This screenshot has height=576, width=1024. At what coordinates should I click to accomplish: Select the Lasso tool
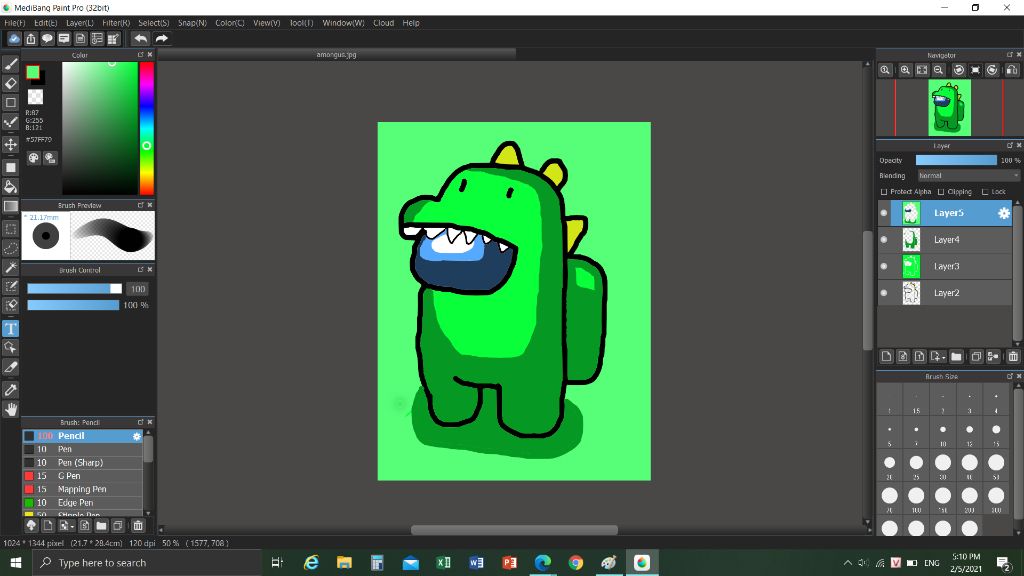point(10,248)
